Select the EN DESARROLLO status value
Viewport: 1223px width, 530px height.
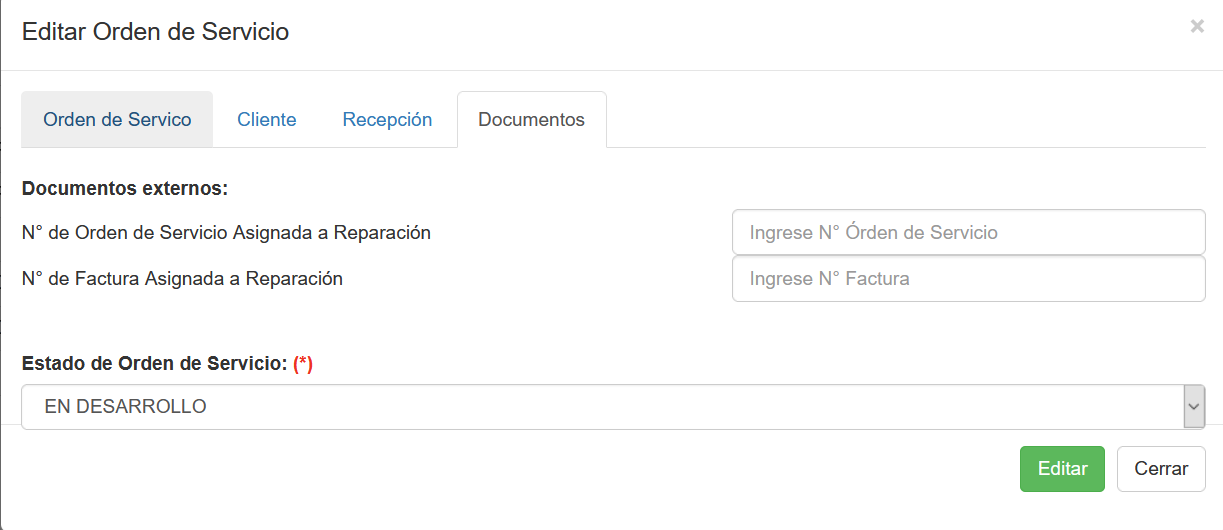pyautogui.click(x=126, y=407)
